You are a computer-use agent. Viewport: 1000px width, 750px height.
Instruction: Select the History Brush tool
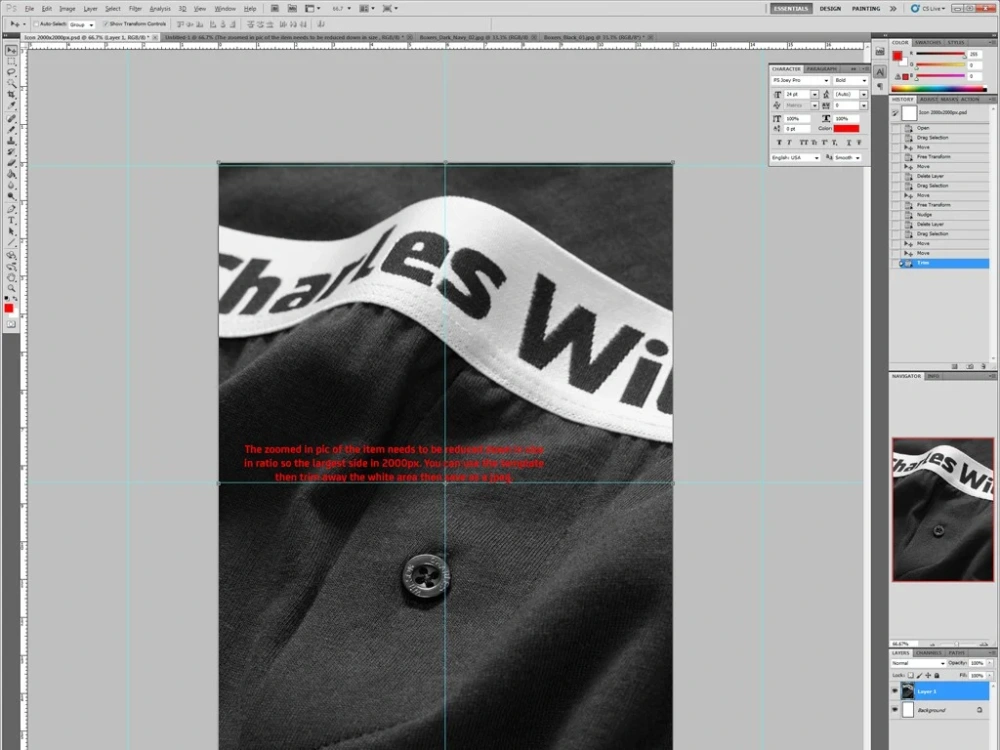(x=11, y=152)
